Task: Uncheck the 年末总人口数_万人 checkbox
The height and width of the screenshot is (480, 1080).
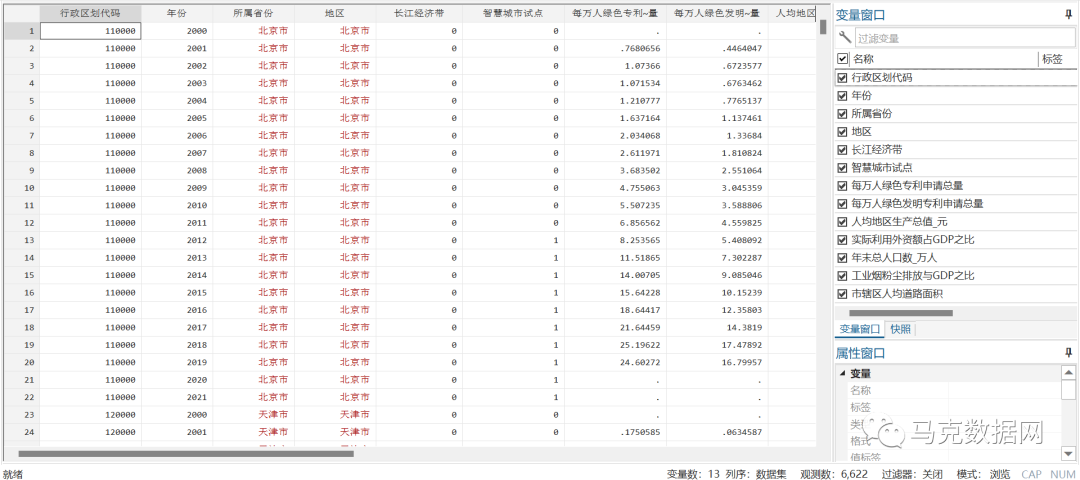Action: click(x=842, y=258)
